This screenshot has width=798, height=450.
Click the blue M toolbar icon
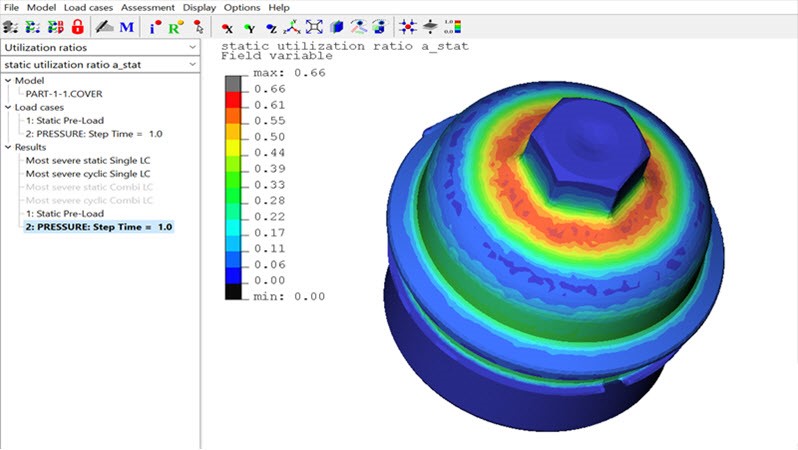click(x=127, y=27)
